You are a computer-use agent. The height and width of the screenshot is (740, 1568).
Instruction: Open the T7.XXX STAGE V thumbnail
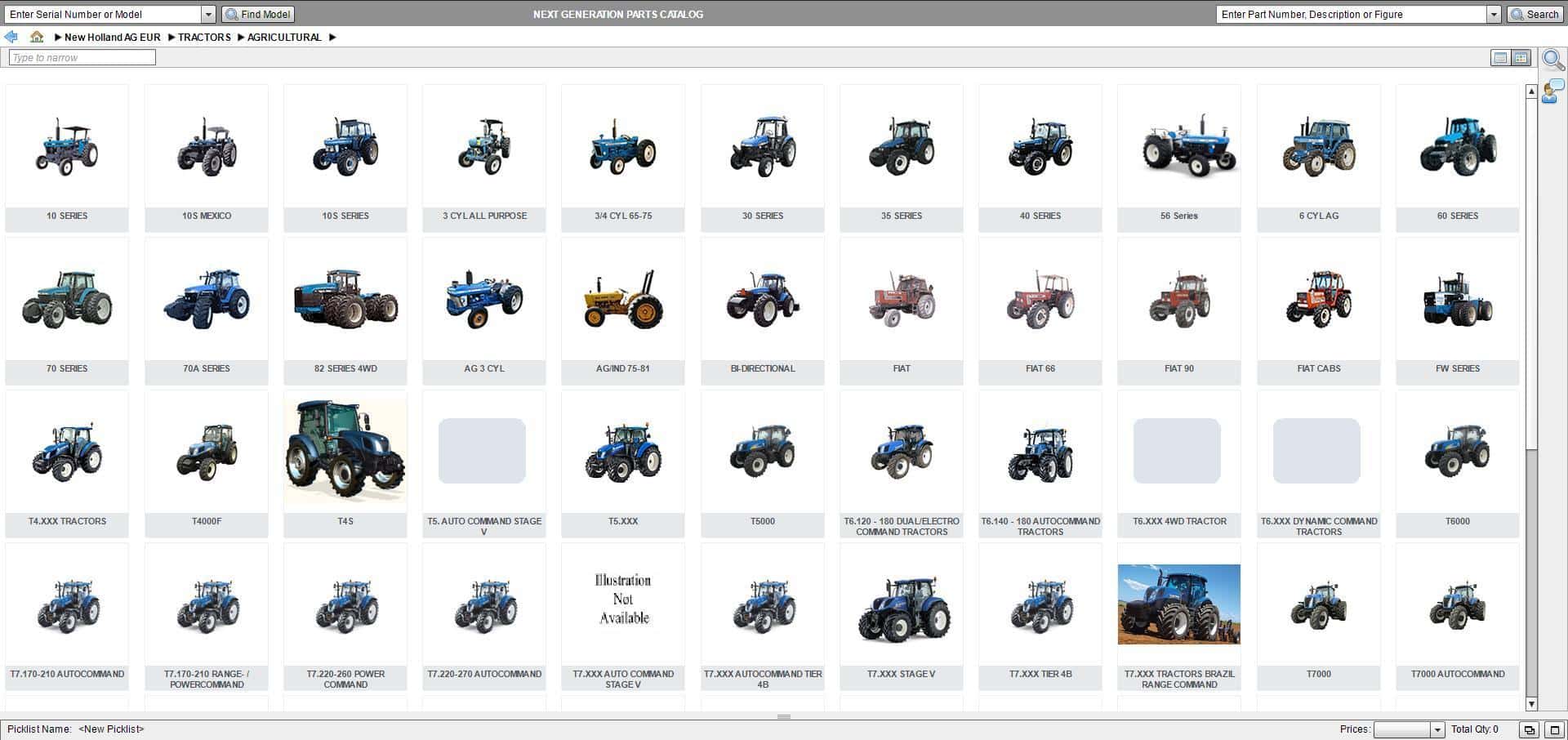tap(902, 617)
